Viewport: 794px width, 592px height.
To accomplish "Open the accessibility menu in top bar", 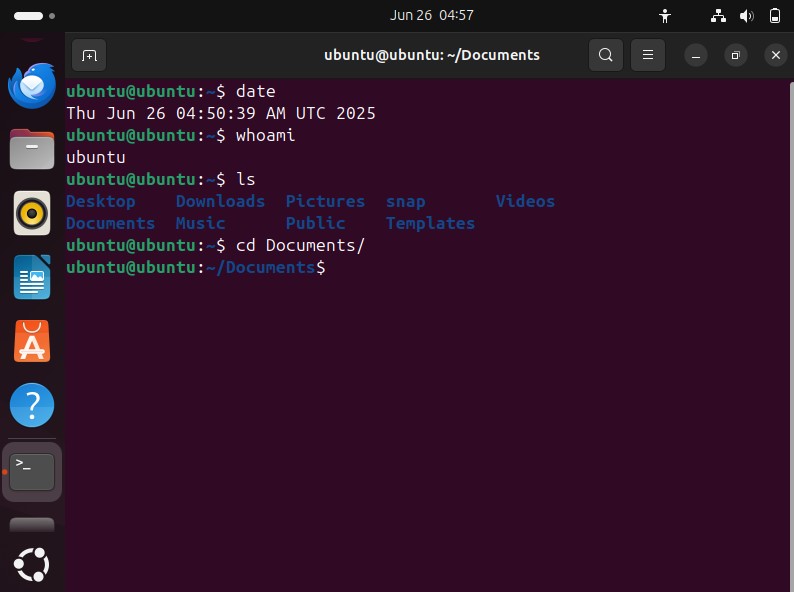I will point(665,16).
